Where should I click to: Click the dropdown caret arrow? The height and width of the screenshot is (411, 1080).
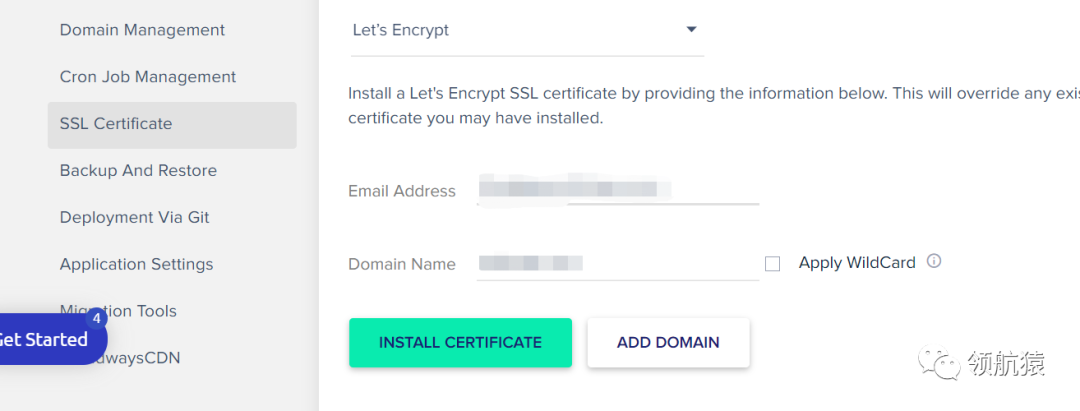691,29
